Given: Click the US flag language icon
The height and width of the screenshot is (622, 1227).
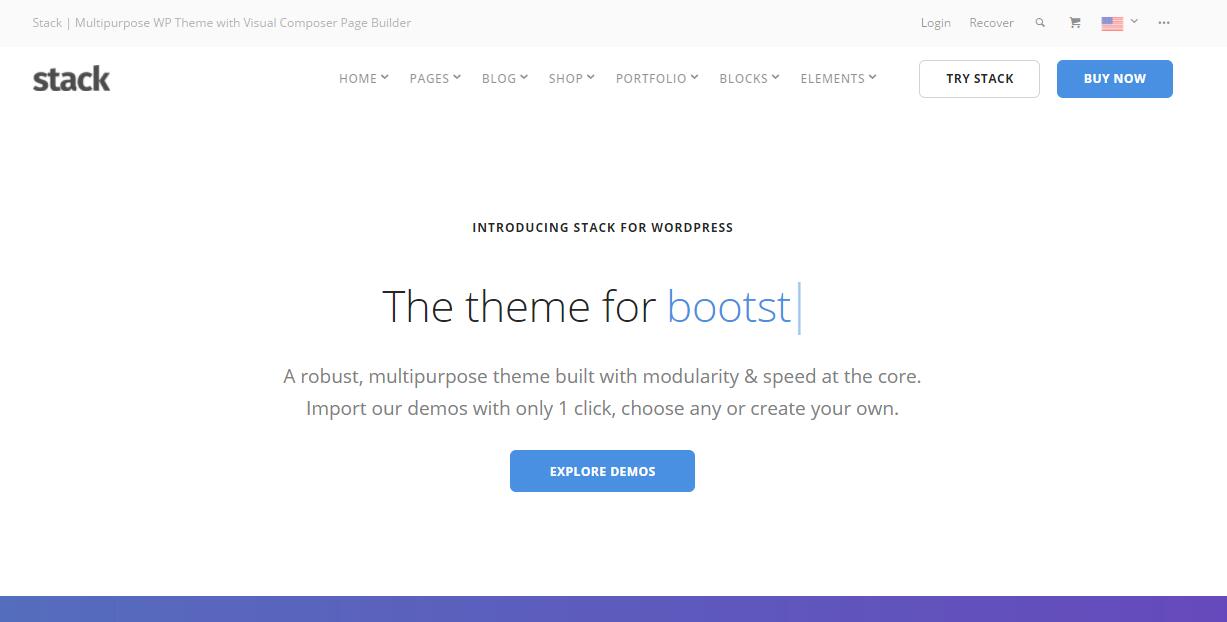Looking at the screenshot, I should 1112,23.
